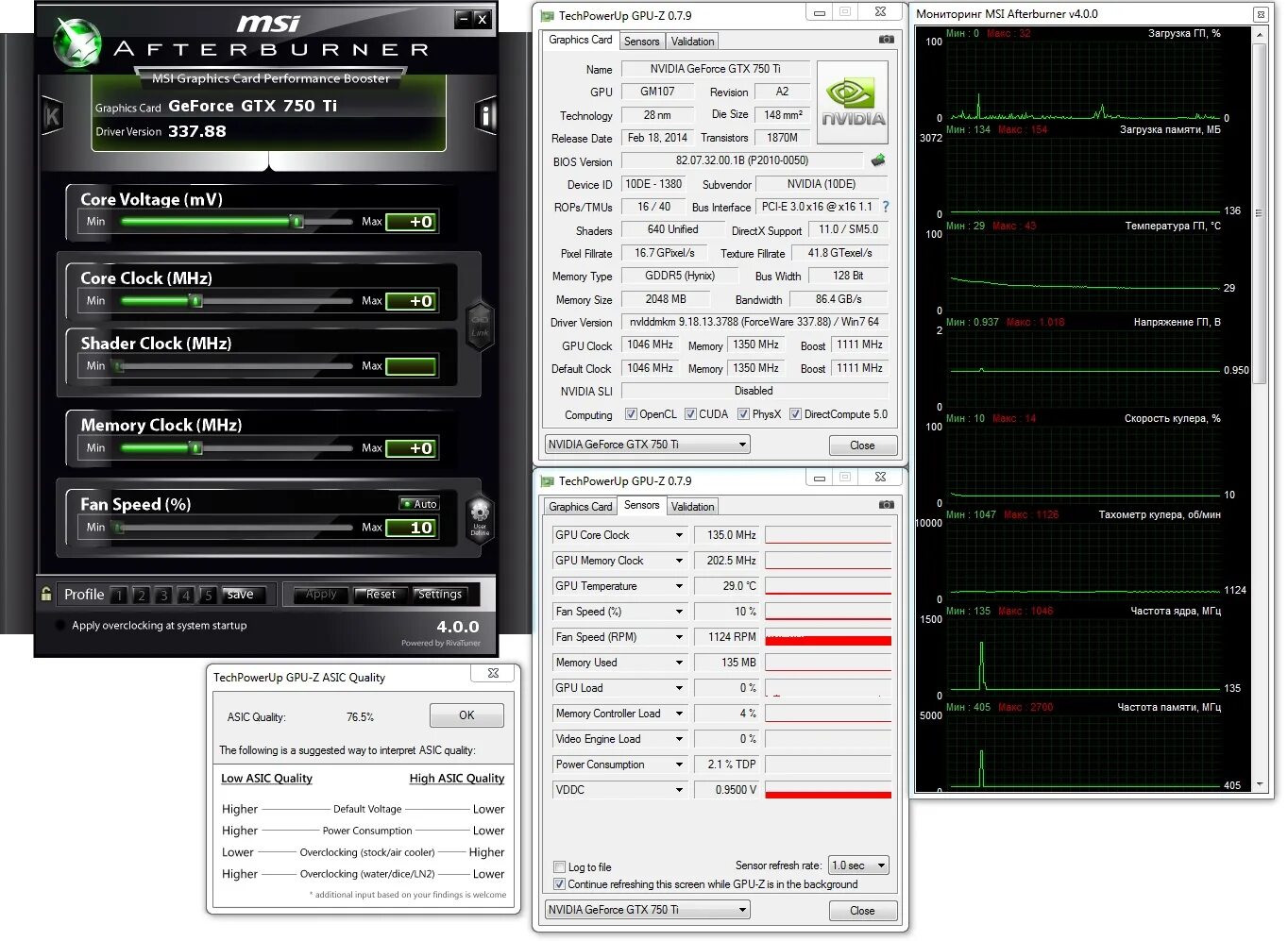The width and height of the screenshot is (1288, 941).
Task: Open Afterburner info panel with the 'i' button
Action: coord(486,115)
